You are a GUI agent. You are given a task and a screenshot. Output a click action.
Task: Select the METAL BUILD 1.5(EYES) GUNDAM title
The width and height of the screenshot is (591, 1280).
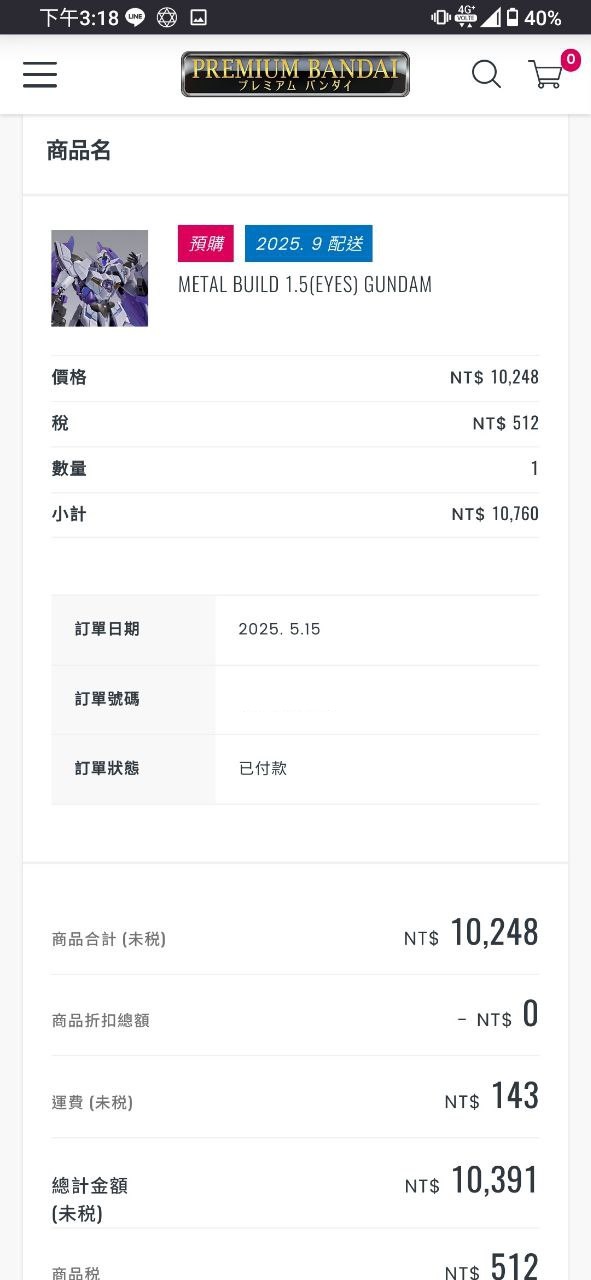(305, 284)
